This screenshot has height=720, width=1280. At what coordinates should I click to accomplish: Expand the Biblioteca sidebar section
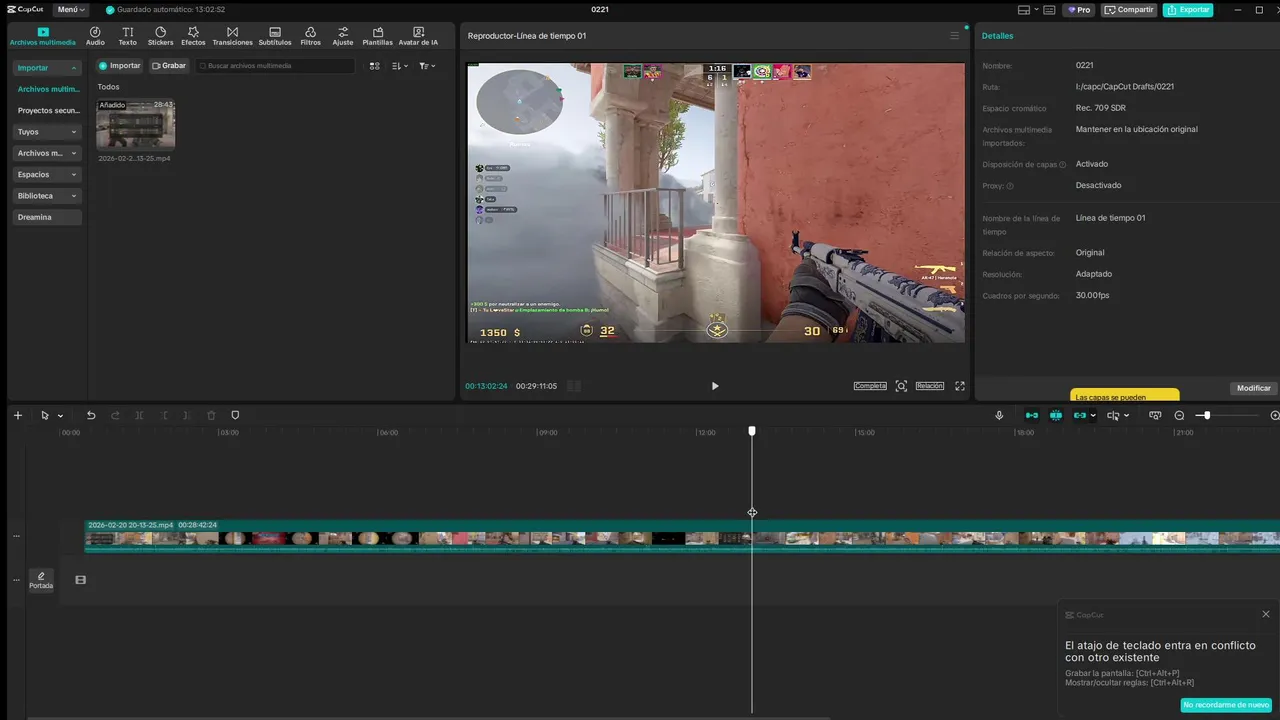pyautogui.click(x=47, y=196)
